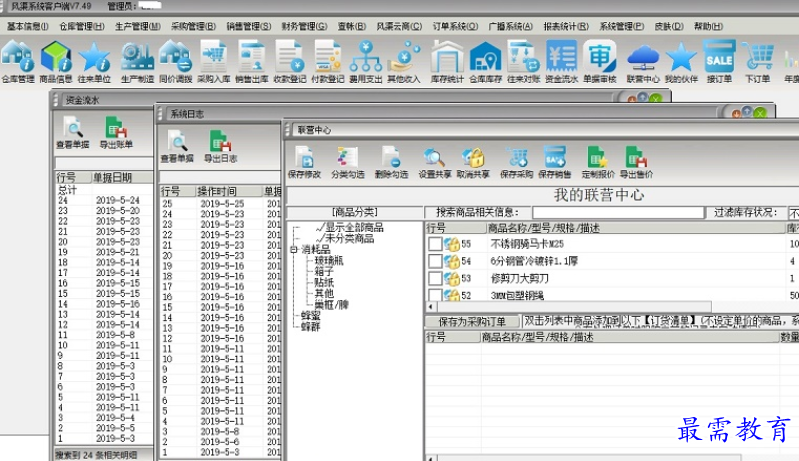
Task: Click 分类勾选 icon in 联营中心
Action: point(348,162)
